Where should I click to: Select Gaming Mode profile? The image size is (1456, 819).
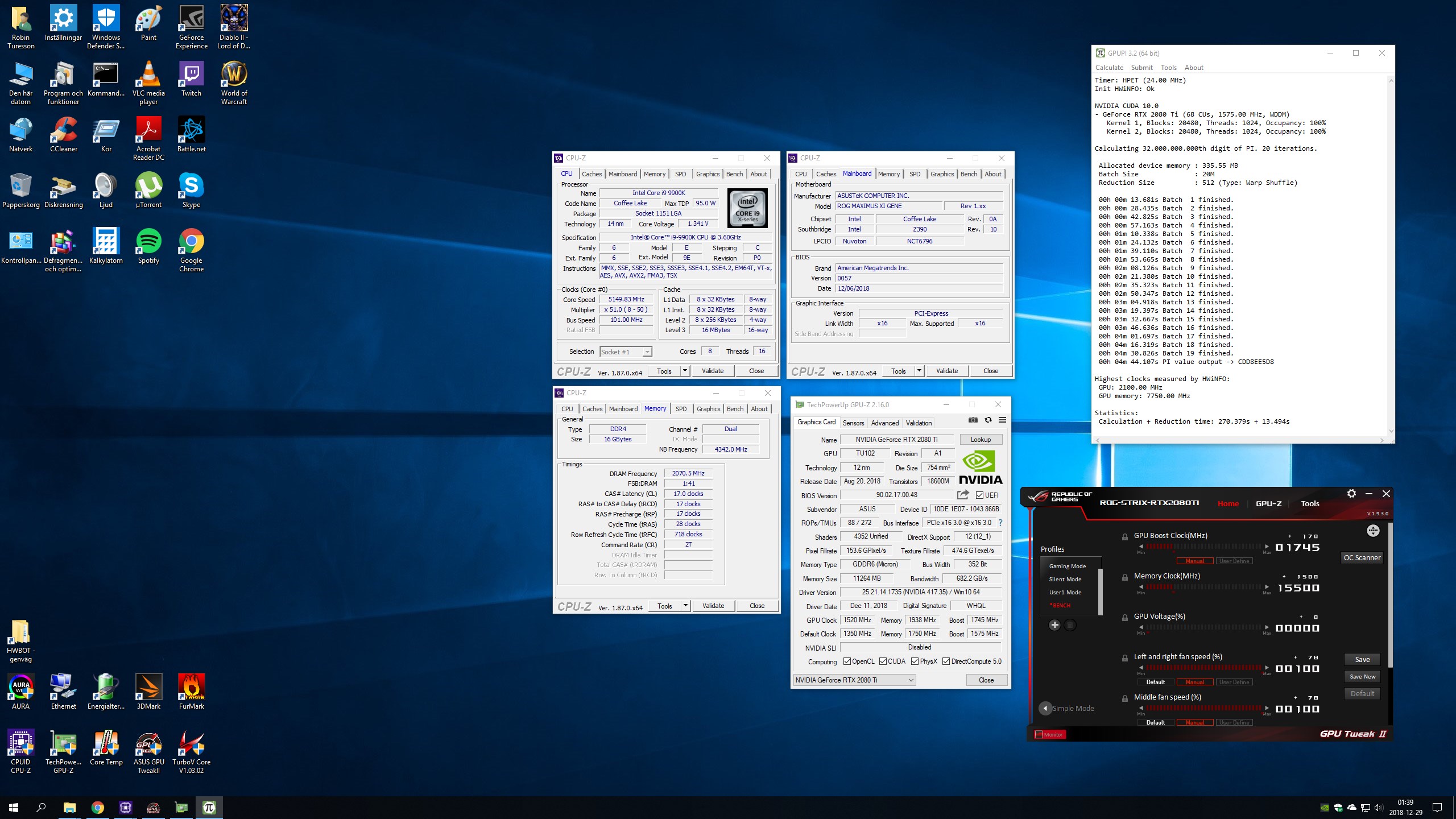click(1068, 566)
